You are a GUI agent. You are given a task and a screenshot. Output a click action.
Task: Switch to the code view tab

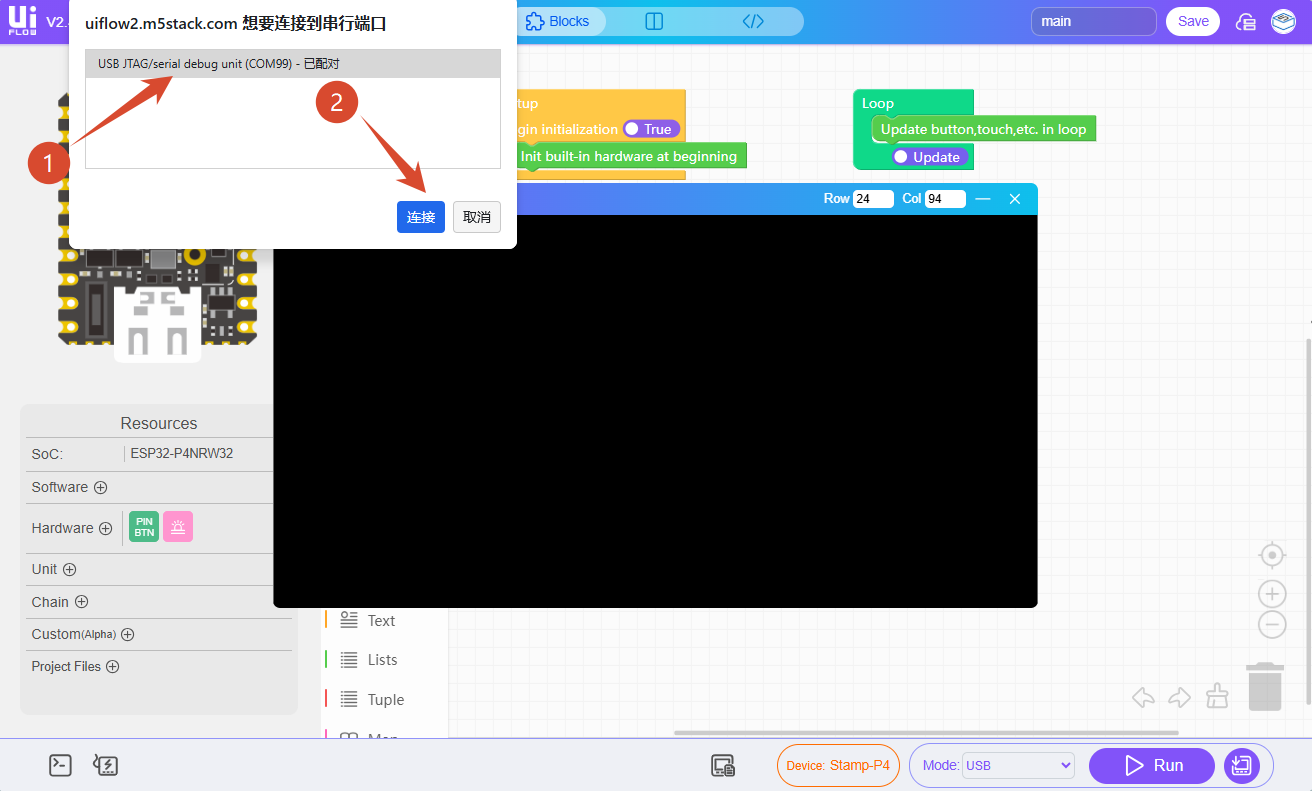coord(753,21)
